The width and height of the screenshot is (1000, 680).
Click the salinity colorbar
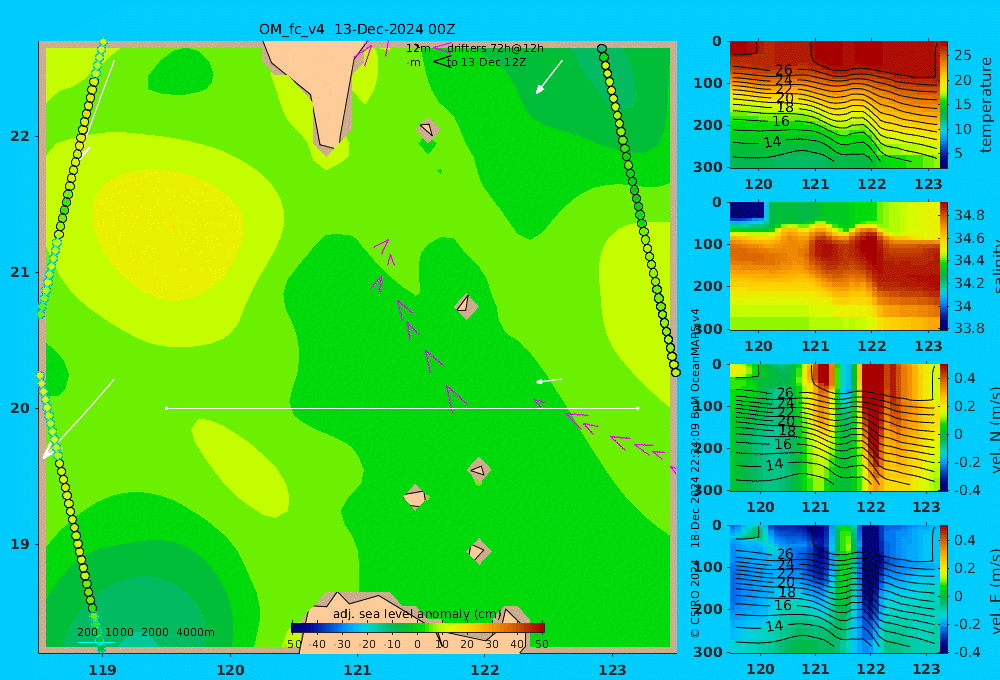coord(943,266)
